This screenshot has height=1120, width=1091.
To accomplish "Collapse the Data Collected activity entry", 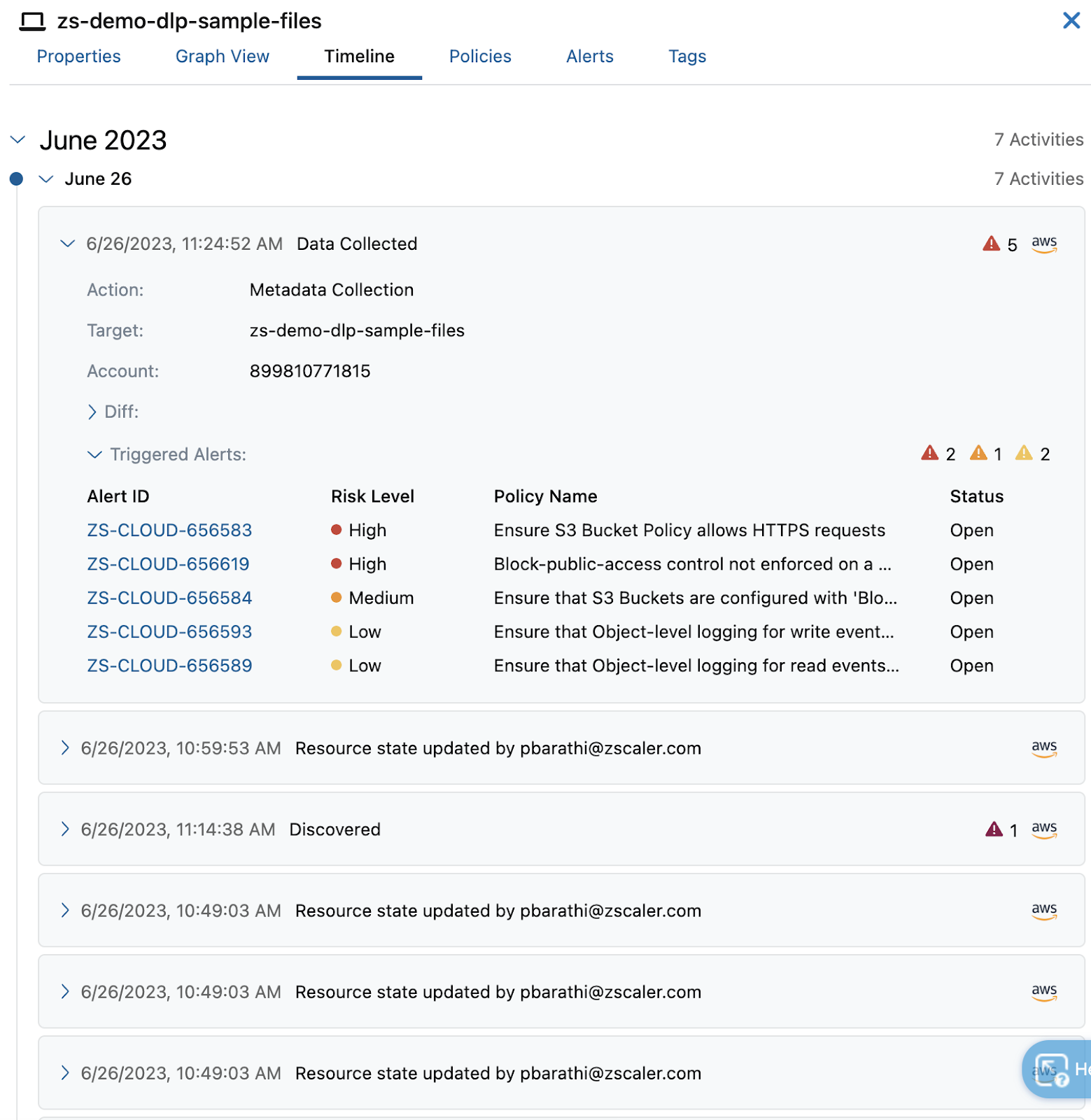I will (x=67, y=244).
